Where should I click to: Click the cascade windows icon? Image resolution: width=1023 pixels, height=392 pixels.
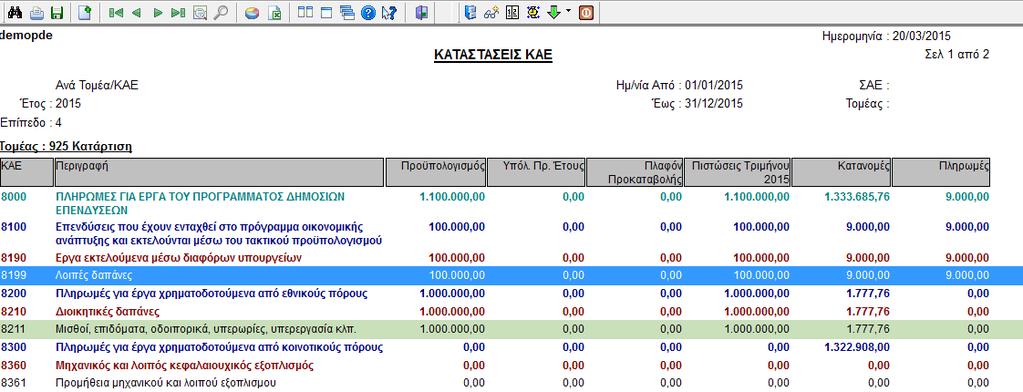tap(347, 12)
